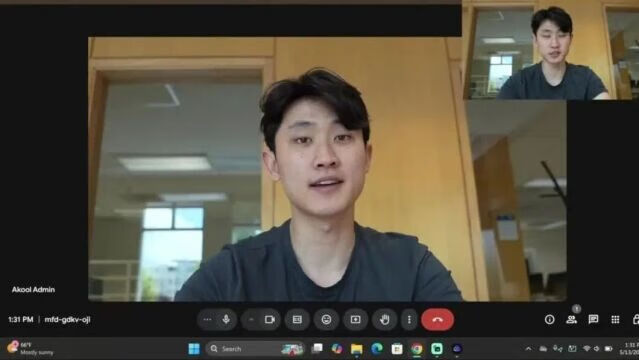Viewport: 639px width, 360px height.
Task: Open Google Chrome from the taskbar
Action: [416, 349]
